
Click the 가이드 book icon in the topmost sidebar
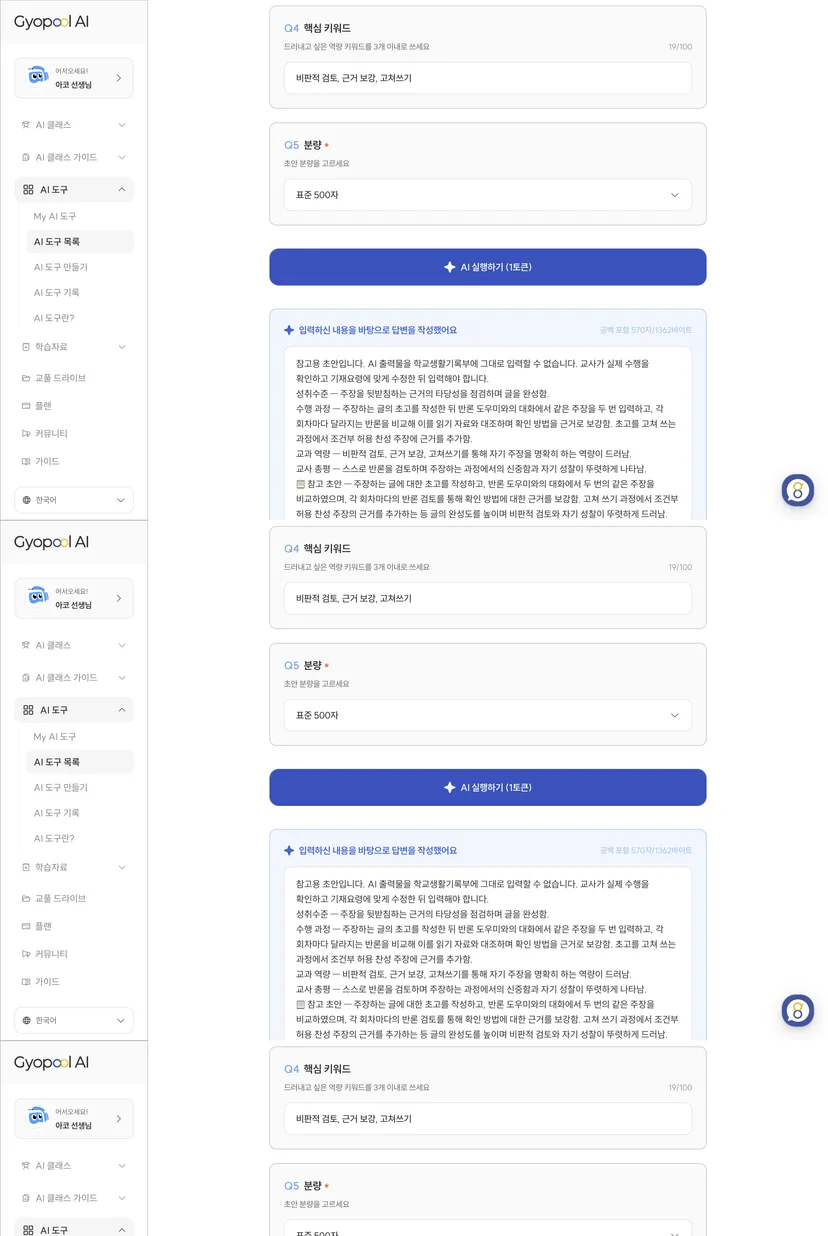pyautogui.click(x=27, y=461)
